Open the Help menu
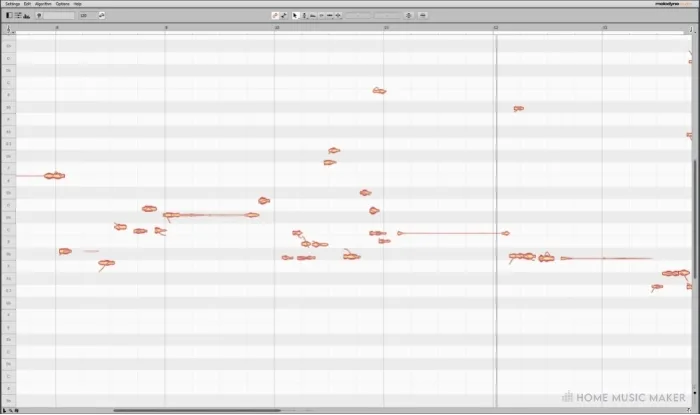Image resolution: width=700 pixels, height=415 pixels. click(x=77, y=4)
